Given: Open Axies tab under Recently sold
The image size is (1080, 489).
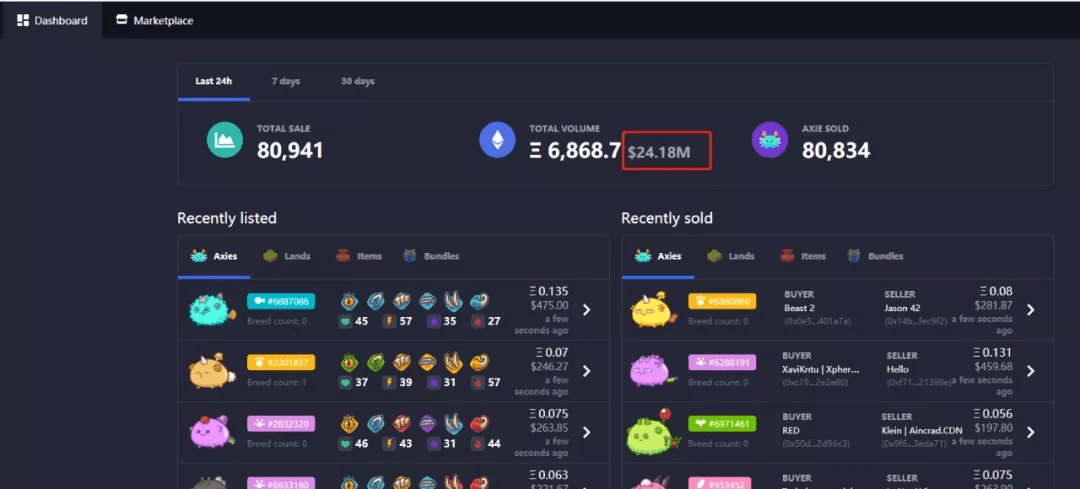Looking at the screenshot, I should 658,256.
